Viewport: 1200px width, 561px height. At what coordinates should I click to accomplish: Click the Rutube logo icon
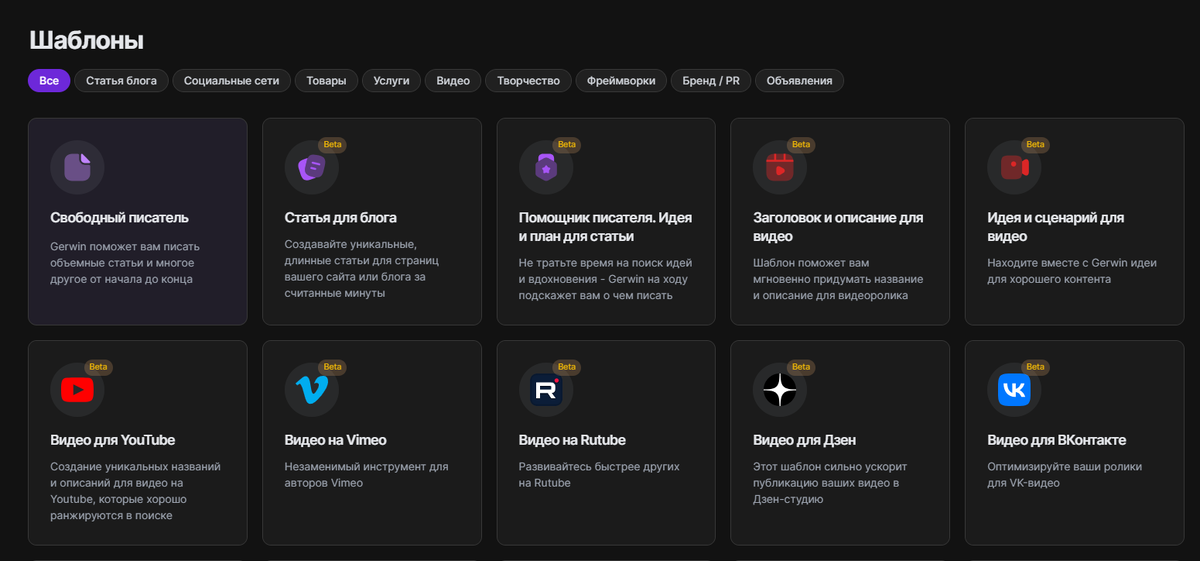[x=546, y=389]
